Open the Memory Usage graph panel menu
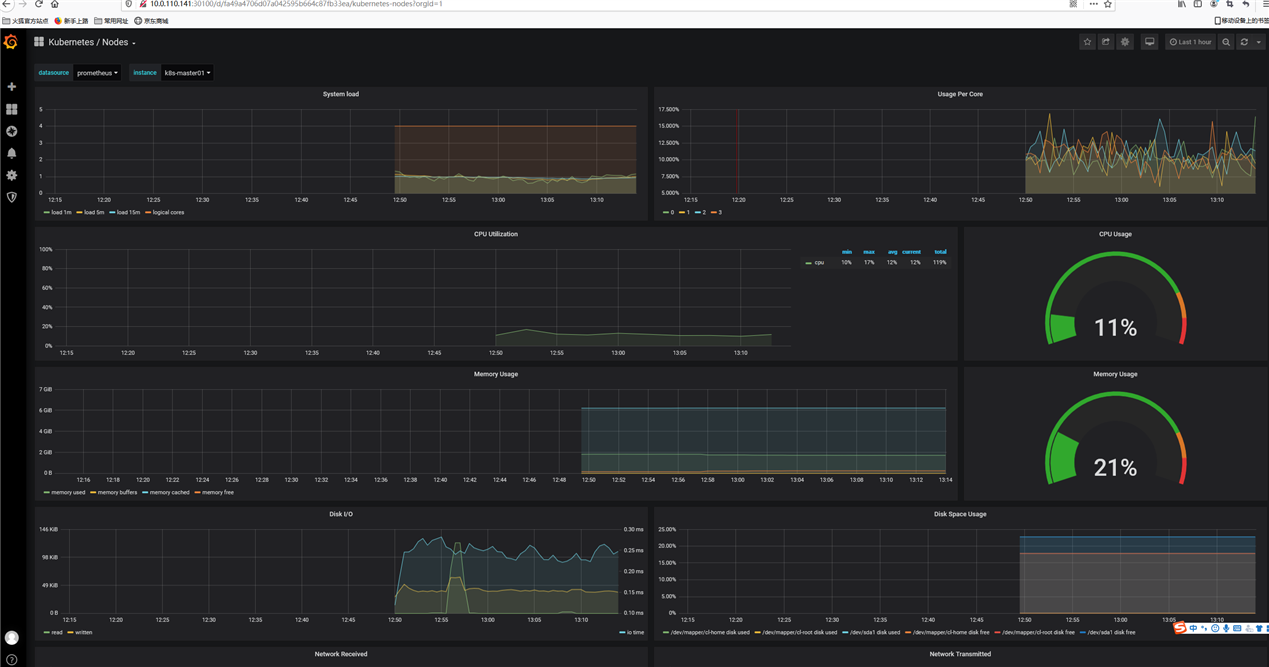 (496, 374)
